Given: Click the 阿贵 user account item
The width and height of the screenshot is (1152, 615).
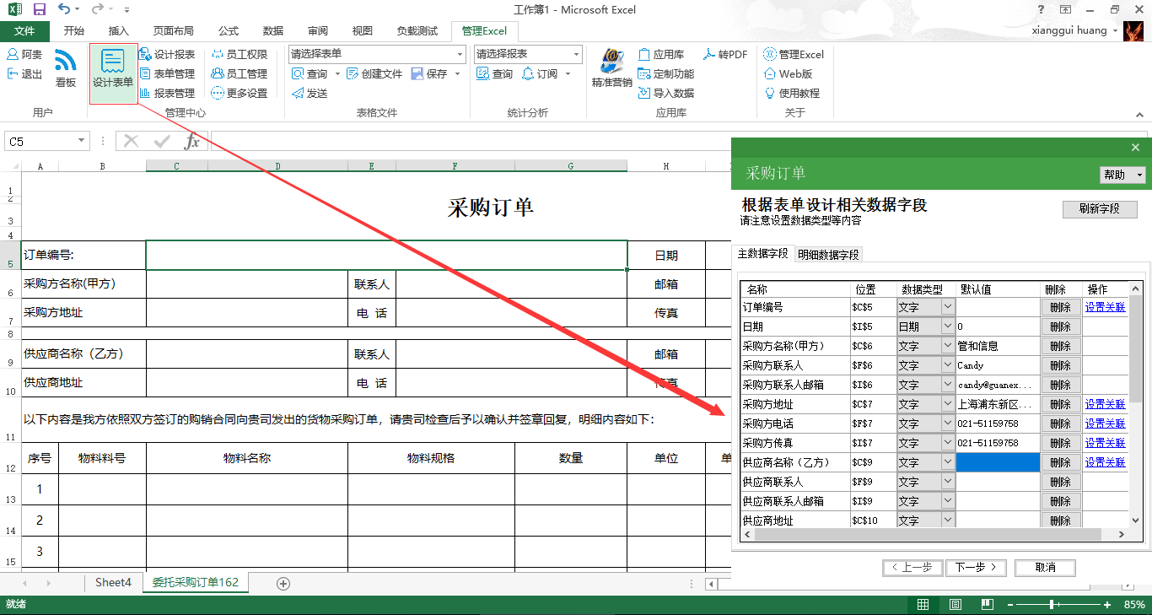Looking at the screenshot, I should tap(24, 54).
